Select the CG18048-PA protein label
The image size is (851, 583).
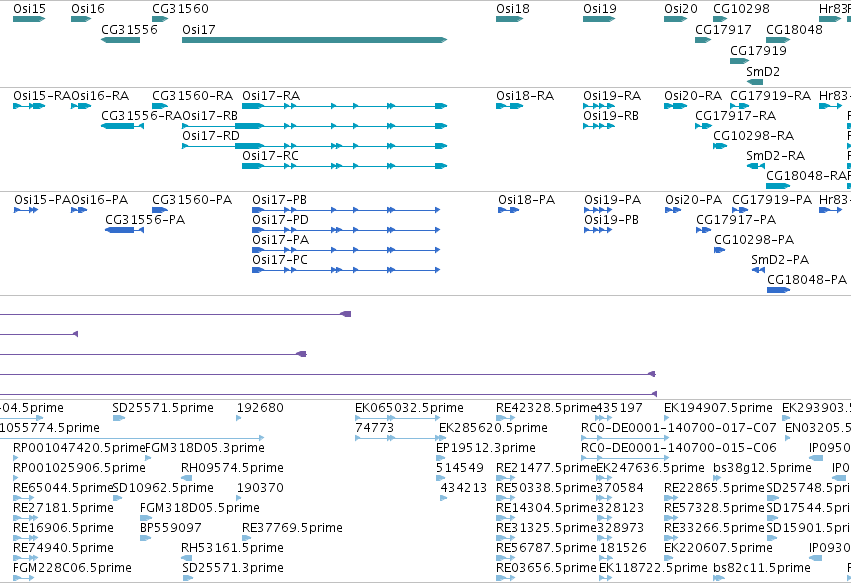[x=807, y=280]
